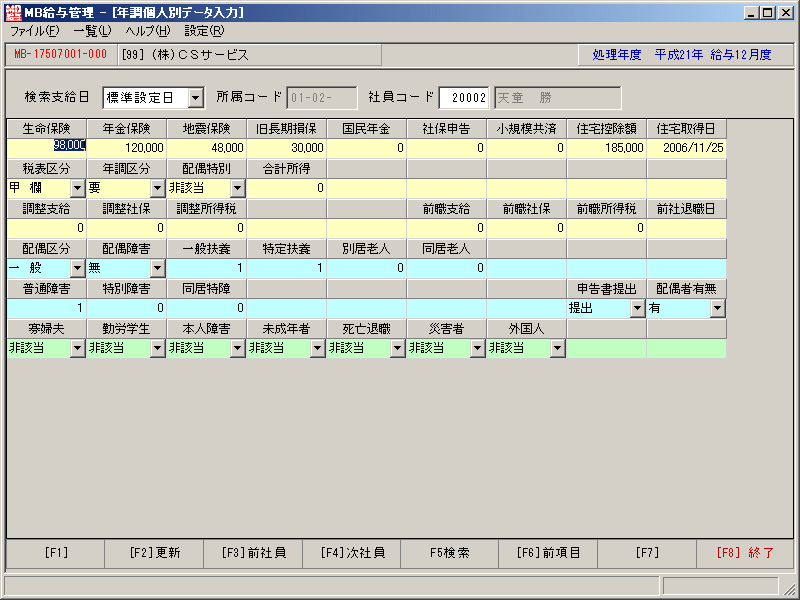Click the 合計所得 value field
The image size is (800, 600).
tap(287, 188)
